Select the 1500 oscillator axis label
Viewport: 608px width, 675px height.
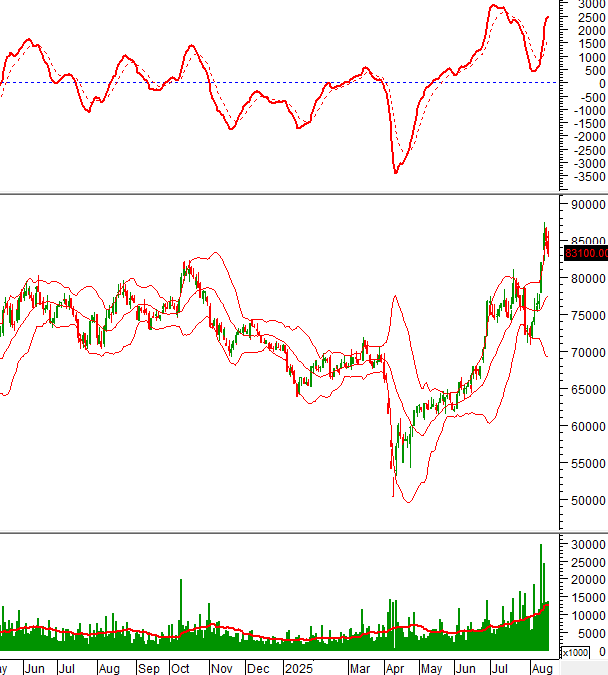pos(592,44)
